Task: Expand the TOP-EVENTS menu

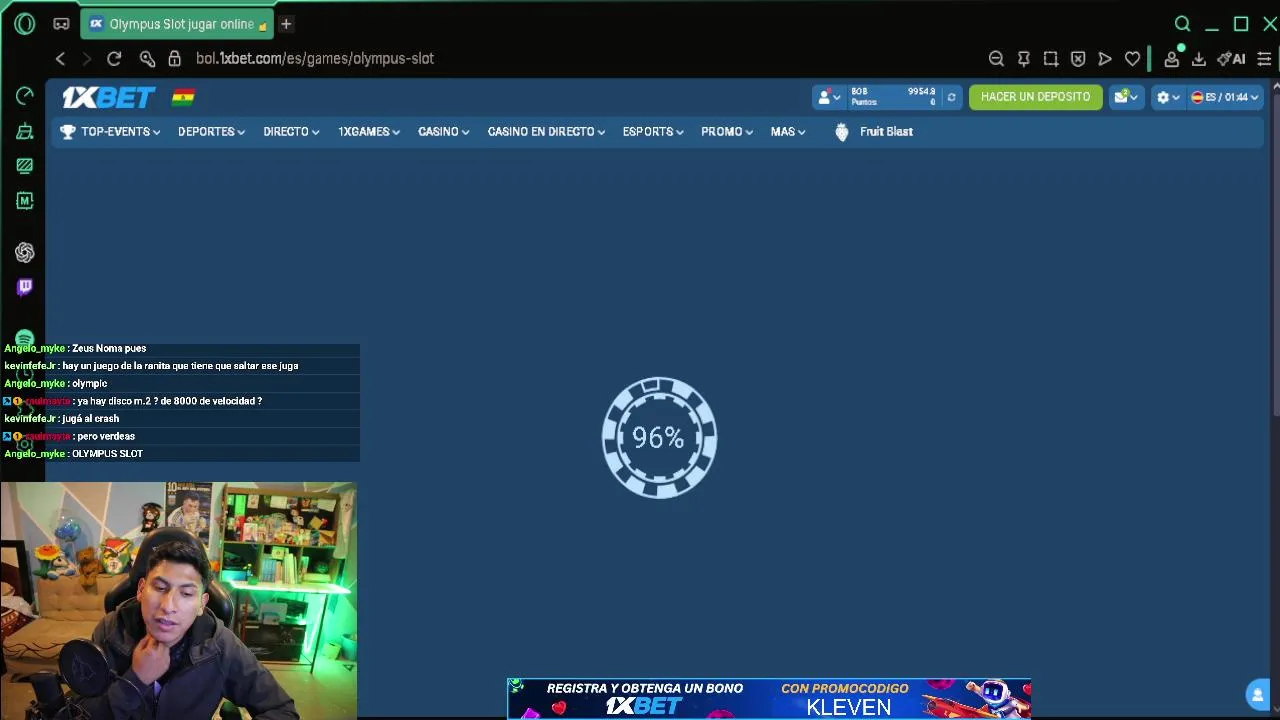Action: click(110, 132)
